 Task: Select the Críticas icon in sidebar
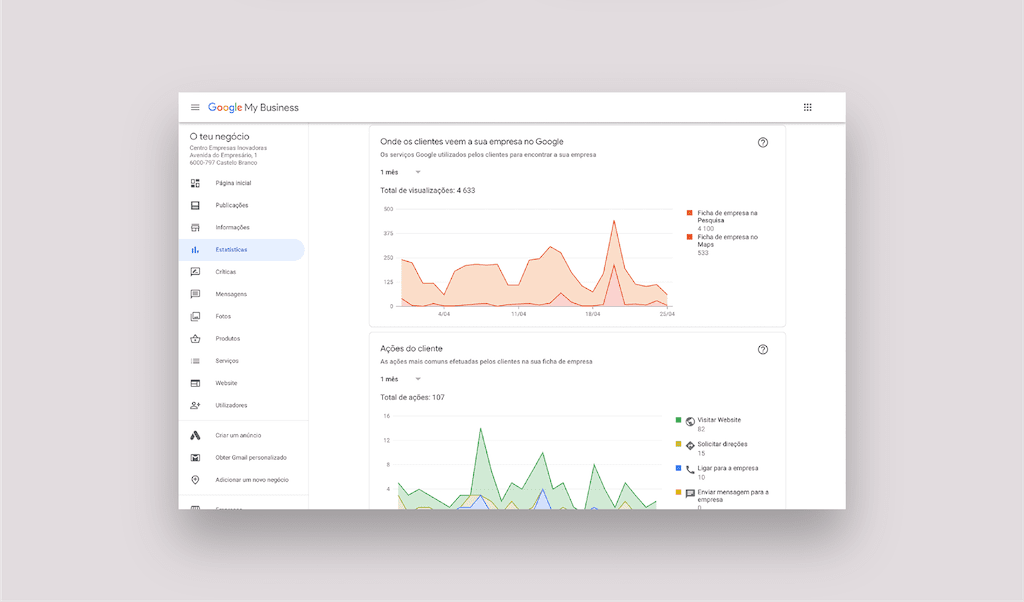(x=195, y=272)
